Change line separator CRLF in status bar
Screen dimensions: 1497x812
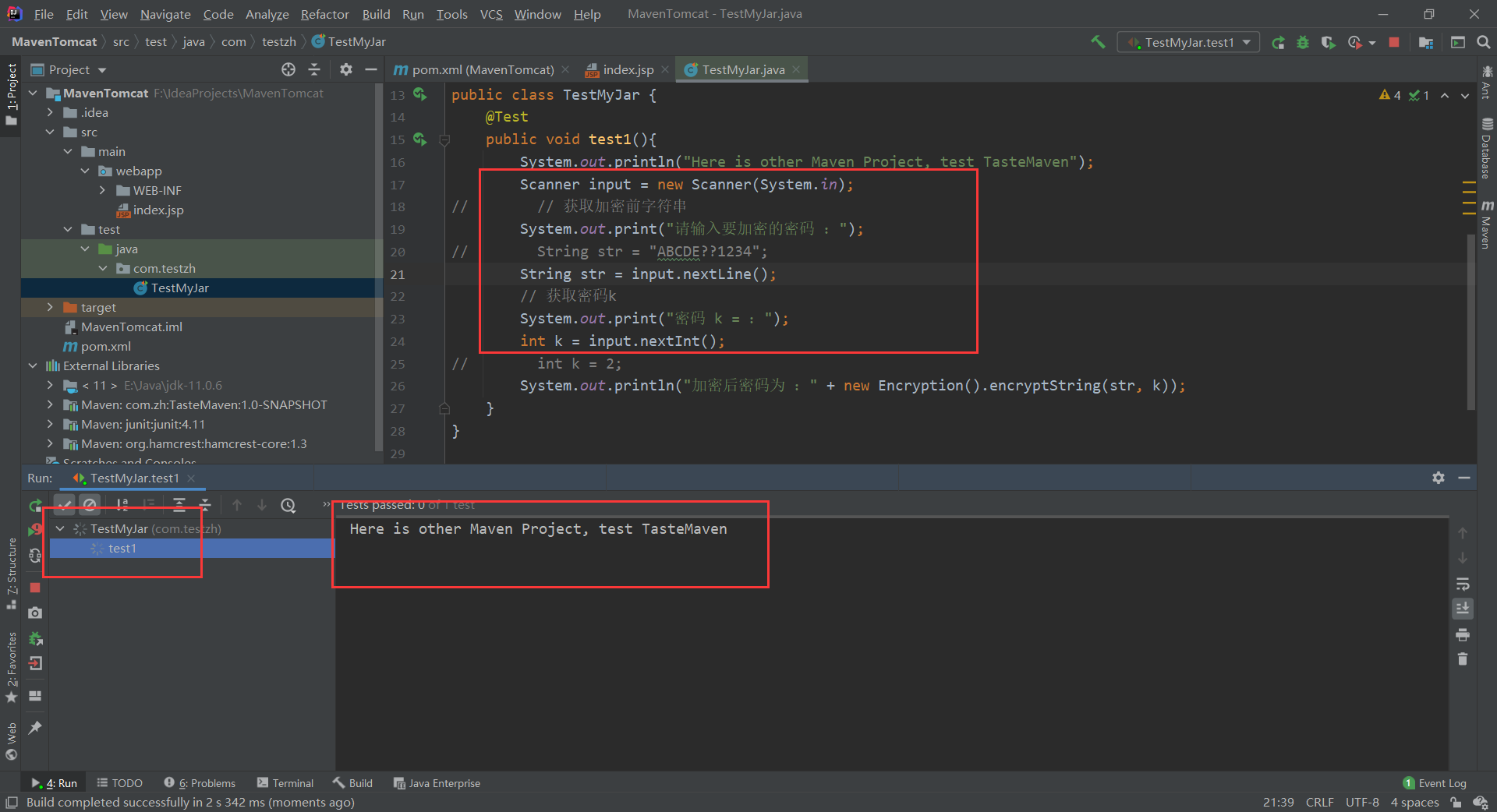pos(1319,803)
